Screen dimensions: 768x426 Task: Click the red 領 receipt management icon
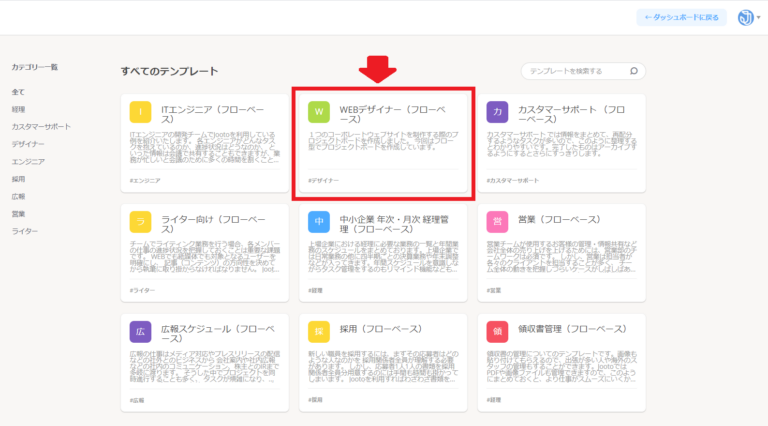497,331
